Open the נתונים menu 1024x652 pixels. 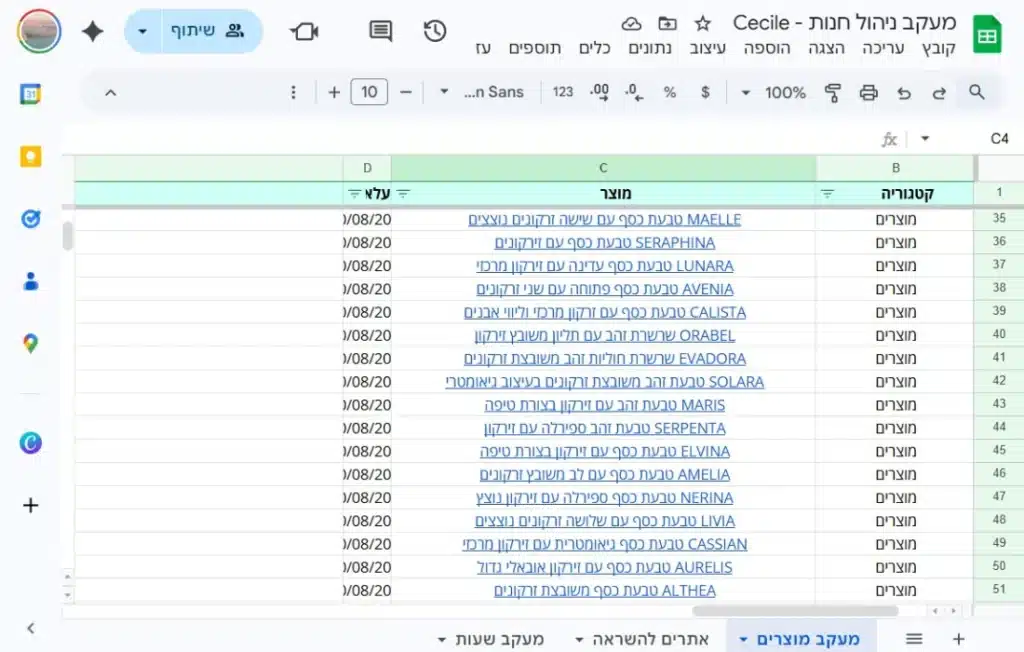pos(649,48)
